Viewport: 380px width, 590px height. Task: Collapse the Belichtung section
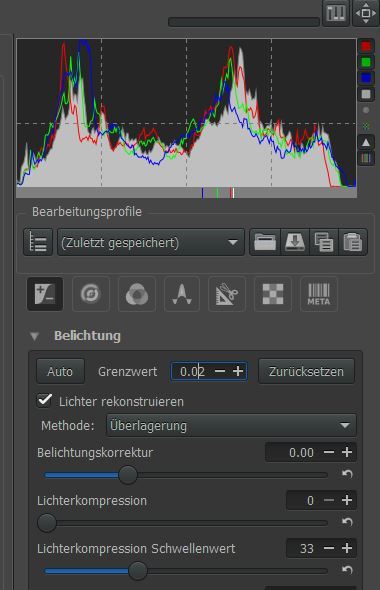(x=35, y=336)
